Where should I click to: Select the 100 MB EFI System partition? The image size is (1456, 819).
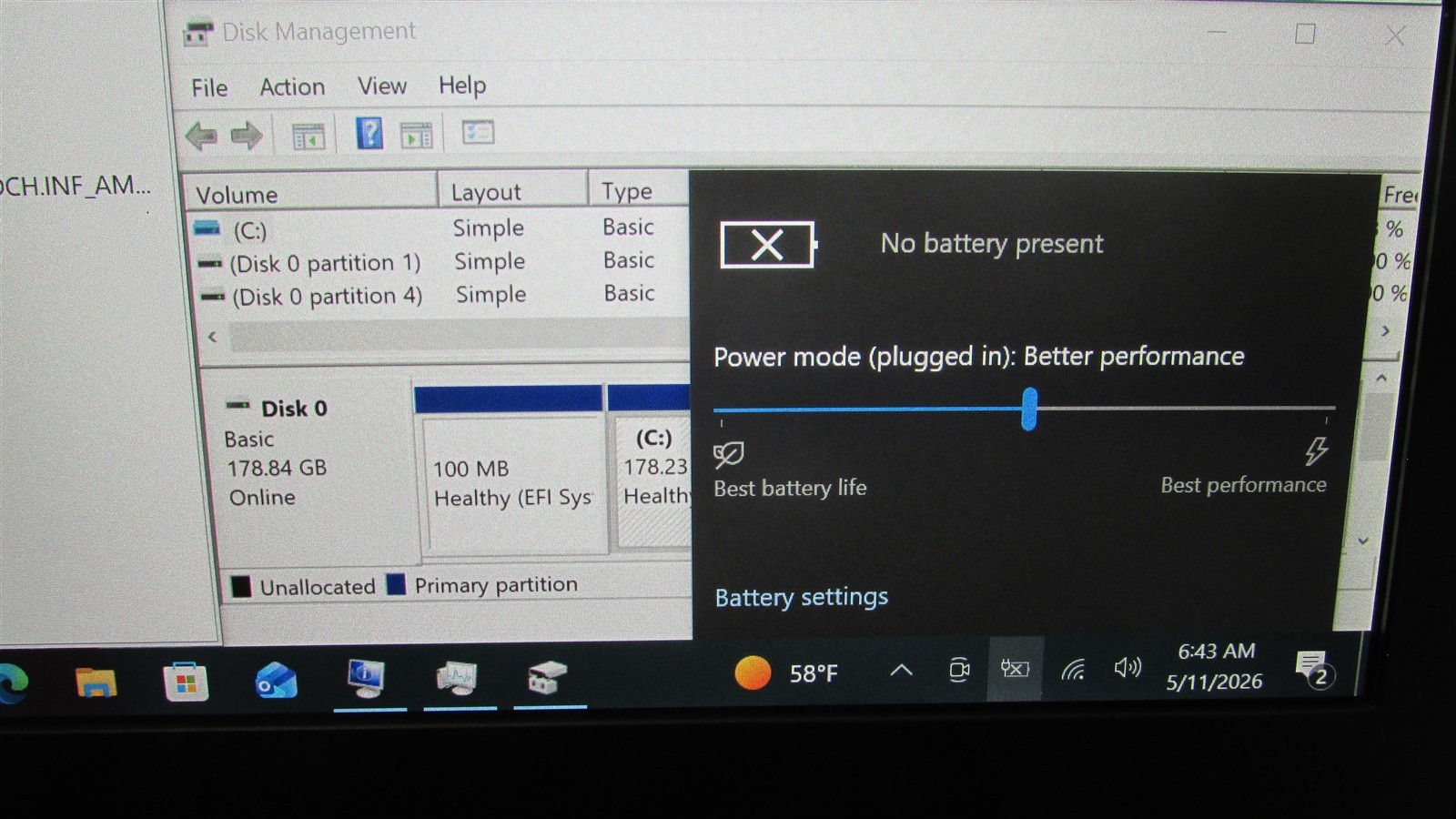pos(511,471)
